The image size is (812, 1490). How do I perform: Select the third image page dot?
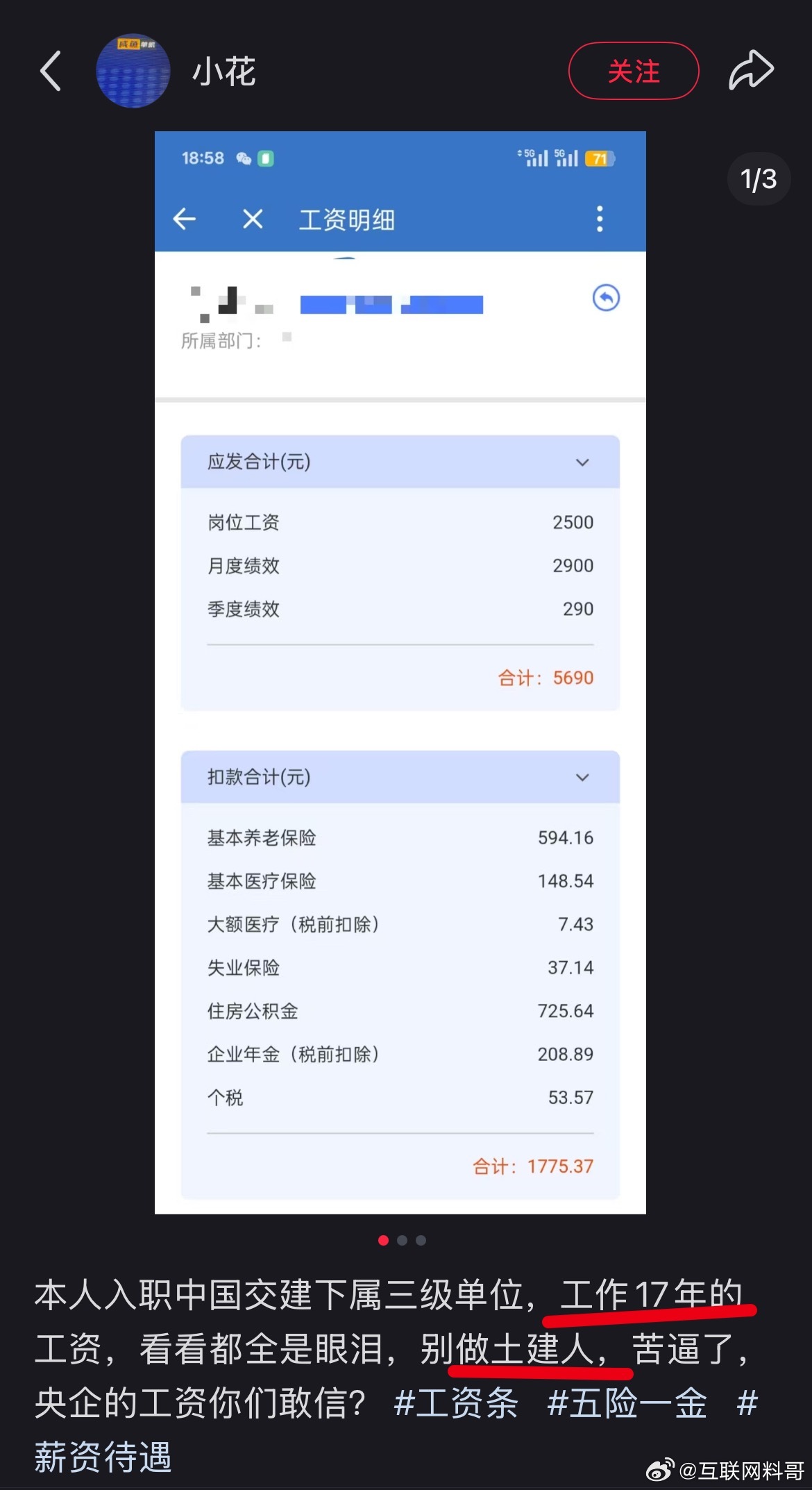421,1240
